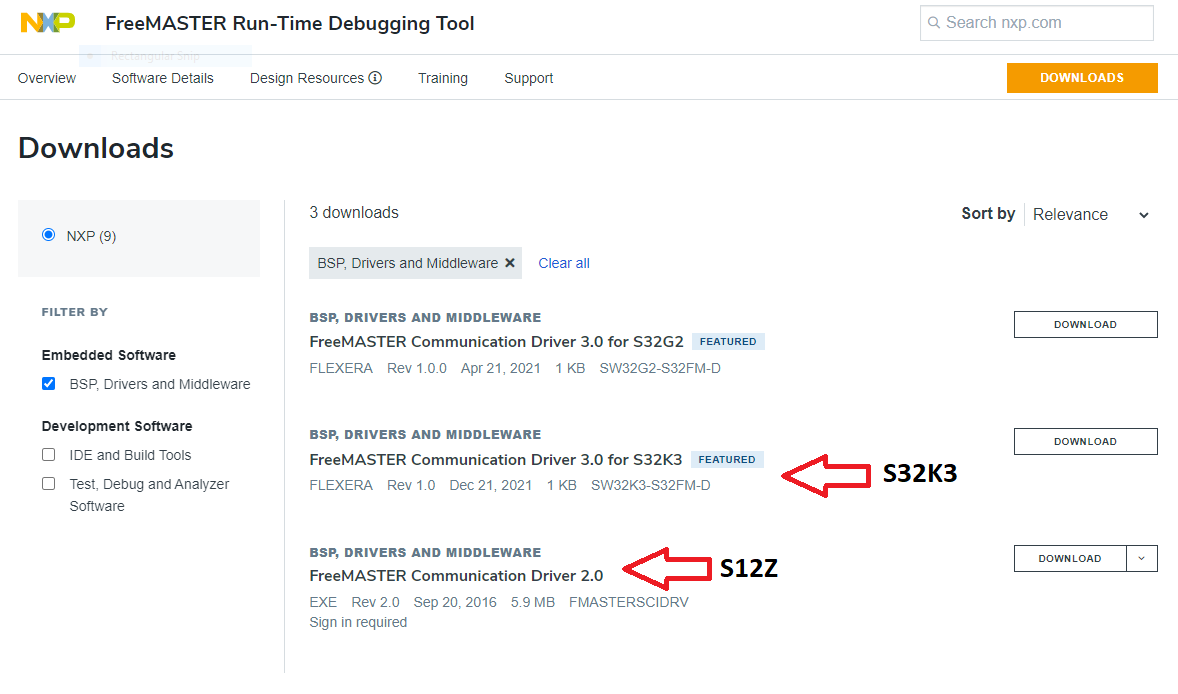The width and height of the screenshot is (1178, 694).
Task: Go to the Overview tab
Action: [46, 77]
